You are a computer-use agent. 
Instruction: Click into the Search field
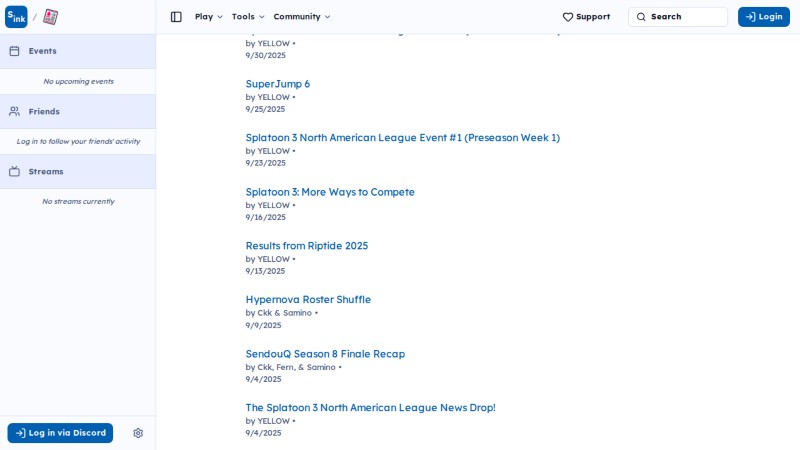click(678, 17)
